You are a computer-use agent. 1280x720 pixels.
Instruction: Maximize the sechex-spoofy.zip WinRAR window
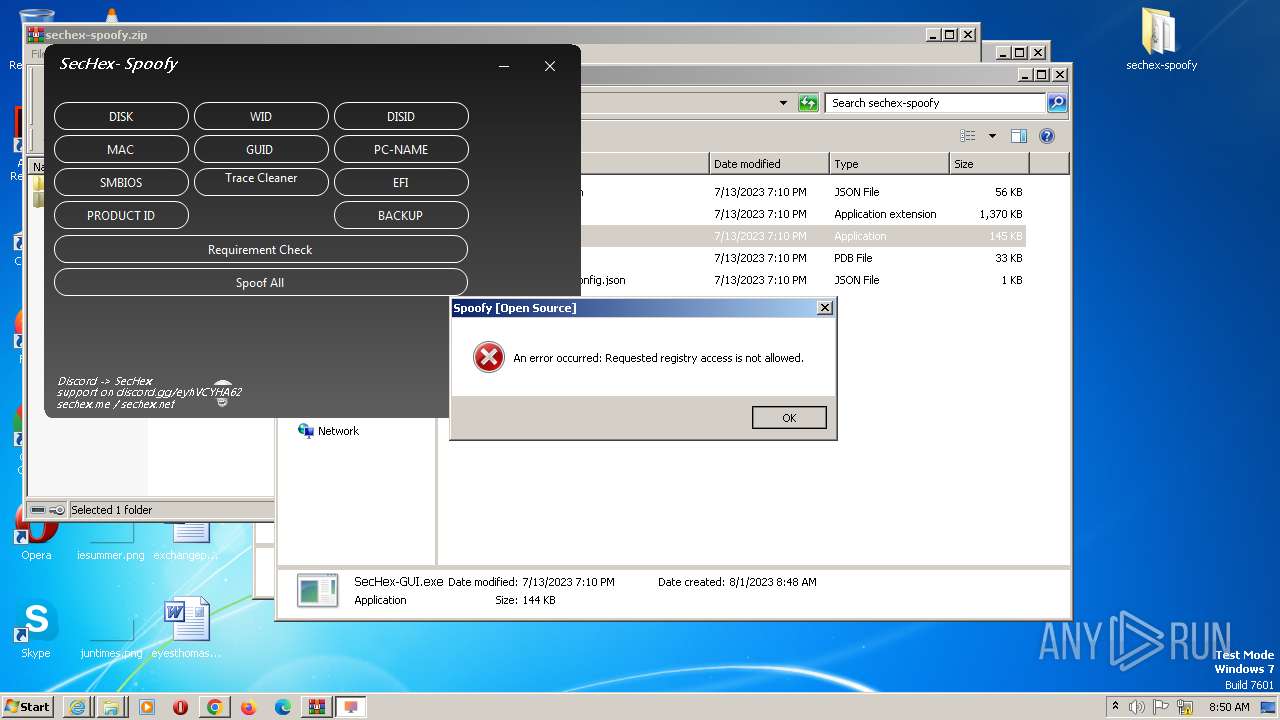point(949,34)
